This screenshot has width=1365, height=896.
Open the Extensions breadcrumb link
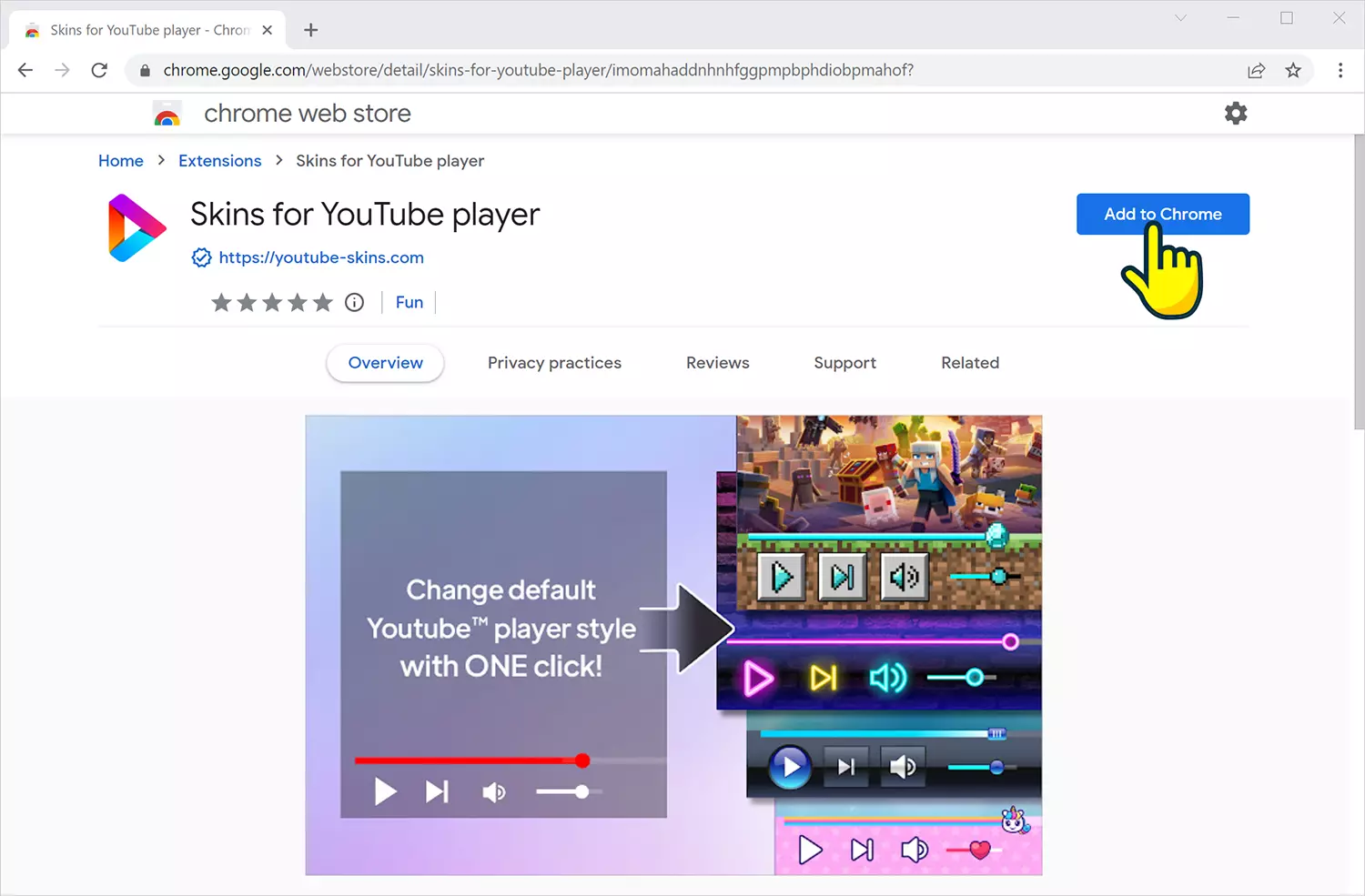click(220, 161)
